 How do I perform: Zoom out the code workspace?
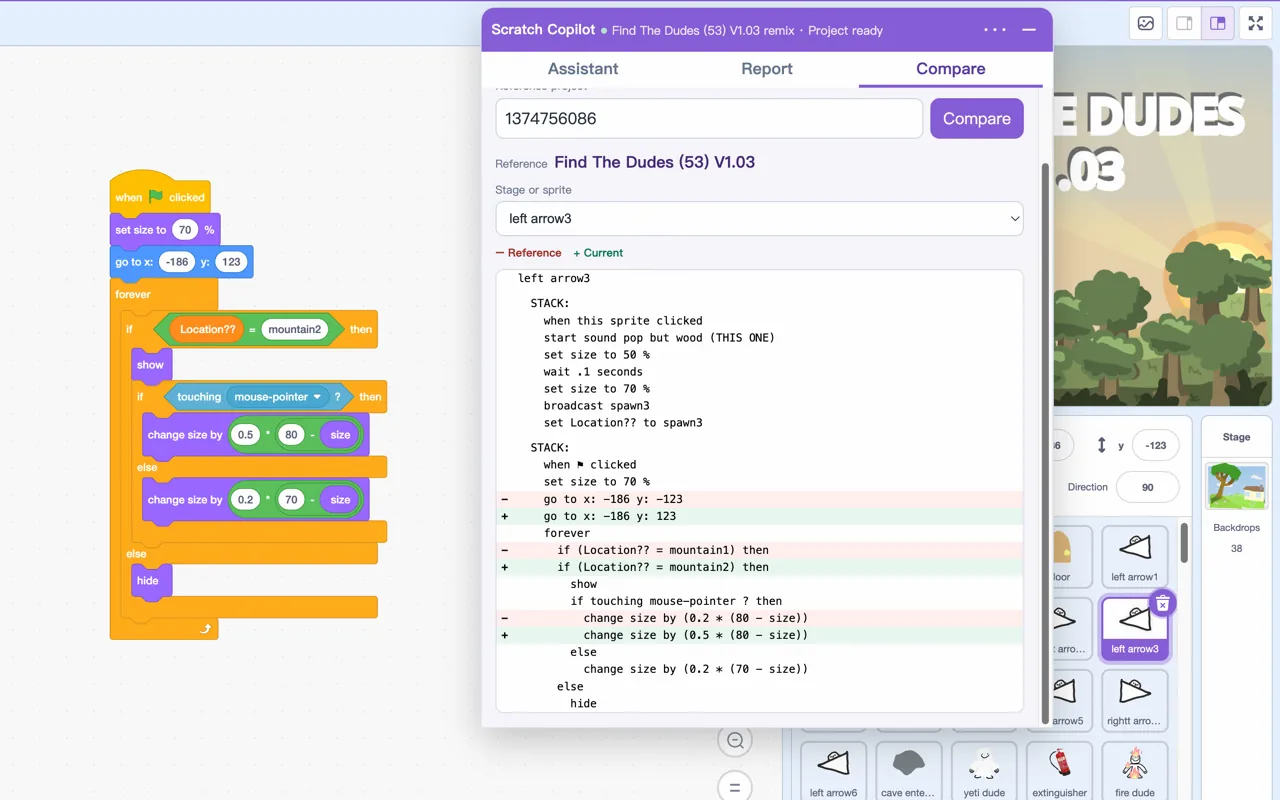(735, 741)
